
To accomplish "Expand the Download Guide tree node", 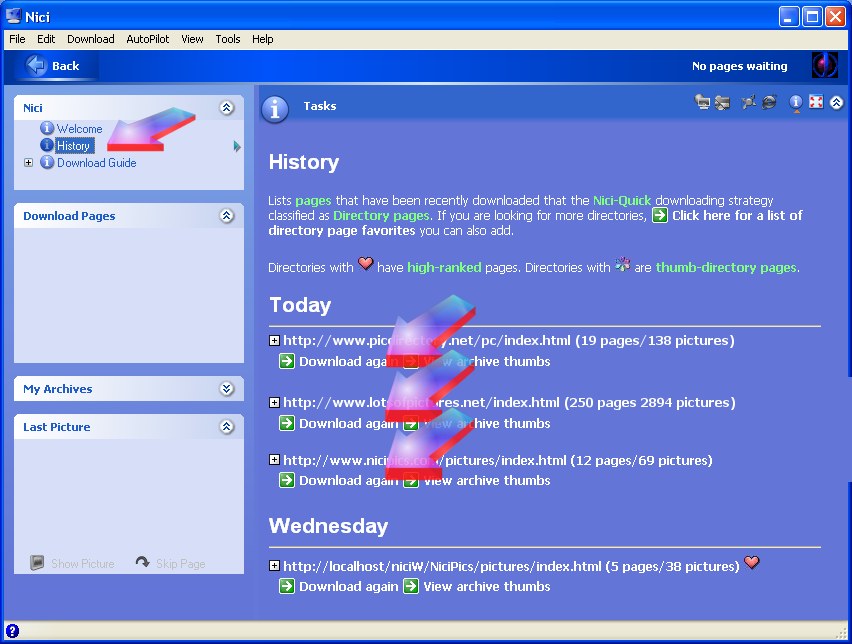I will coord(28,162).
